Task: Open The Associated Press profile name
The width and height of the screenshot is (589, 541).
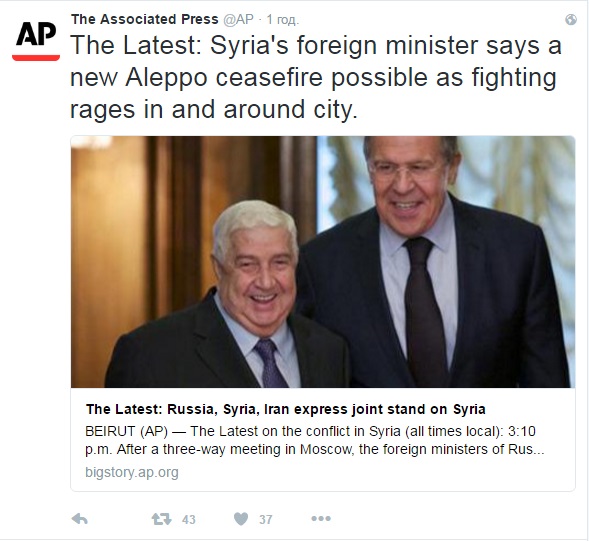Action: tap(145, 19)
